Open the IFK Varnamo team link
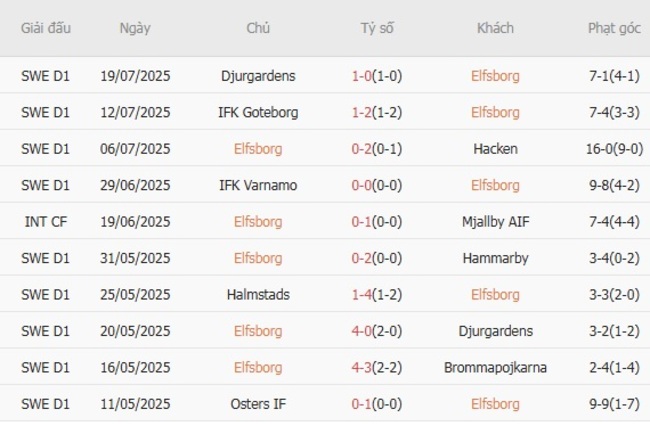 click(258, 185)
